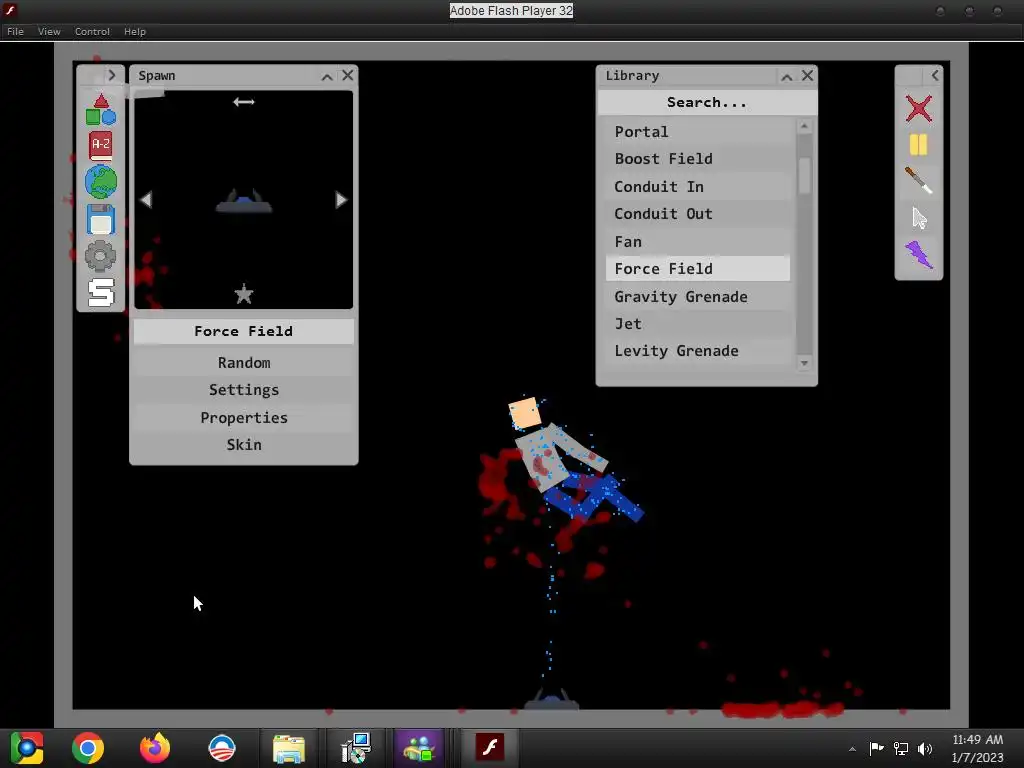
Task: Click the Flash Player taskbar icon
Action: [490, 747]
